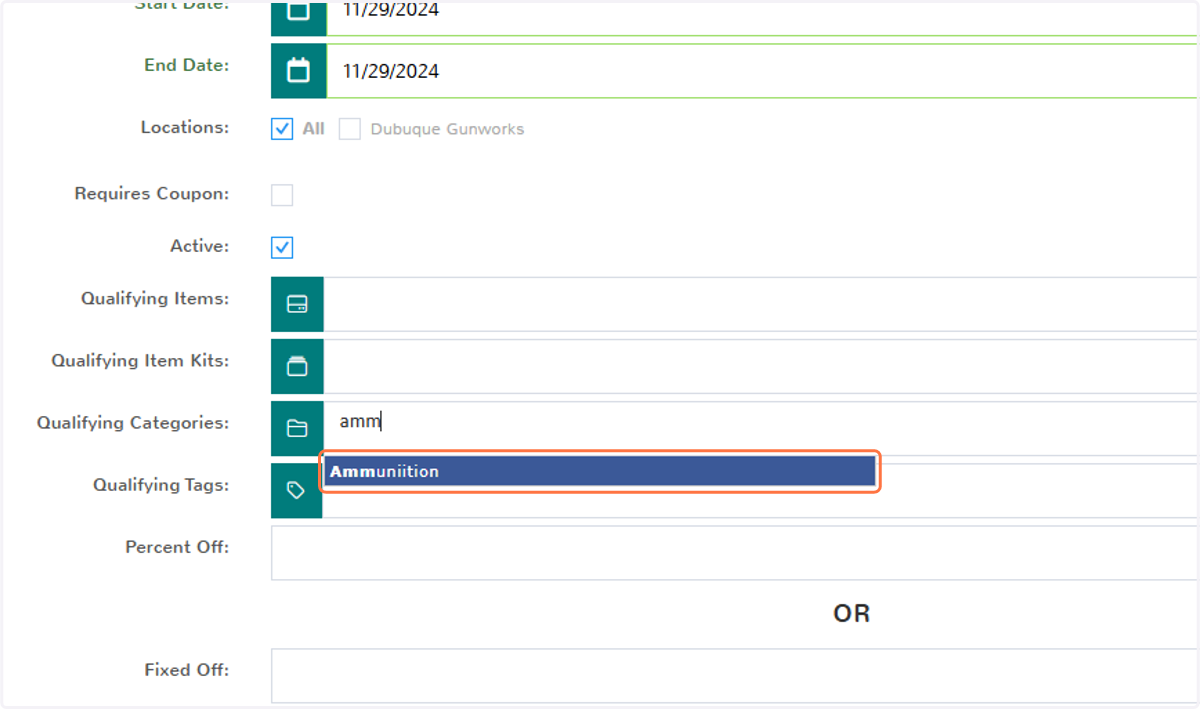Viewport: 1200px width, 709px height.
Task: Focus the Fixed Off input field
Action: pyautogui.click(x=734, y=676)
